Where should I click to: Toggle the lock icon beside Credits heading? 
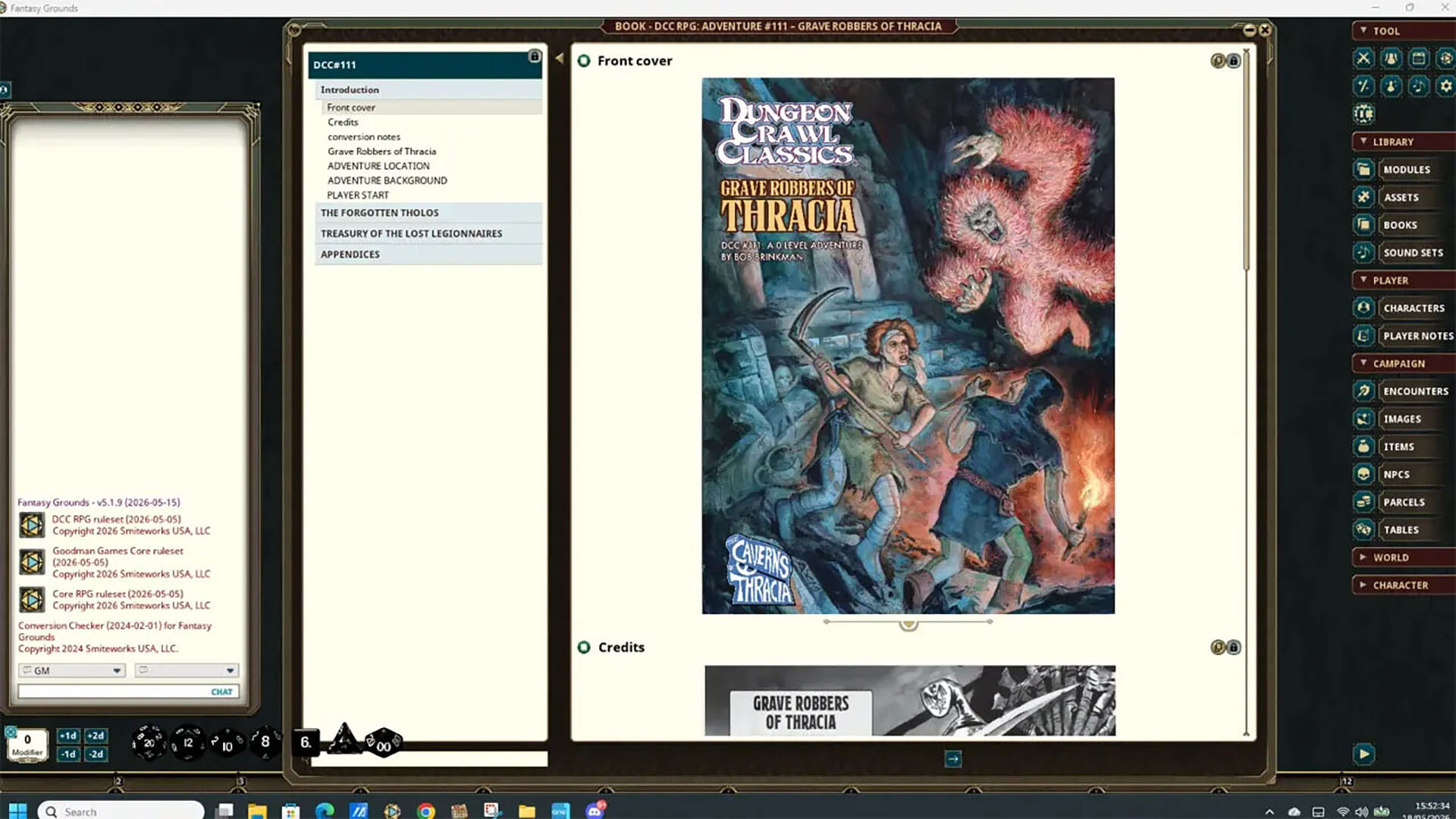(x=1234, y=647)
